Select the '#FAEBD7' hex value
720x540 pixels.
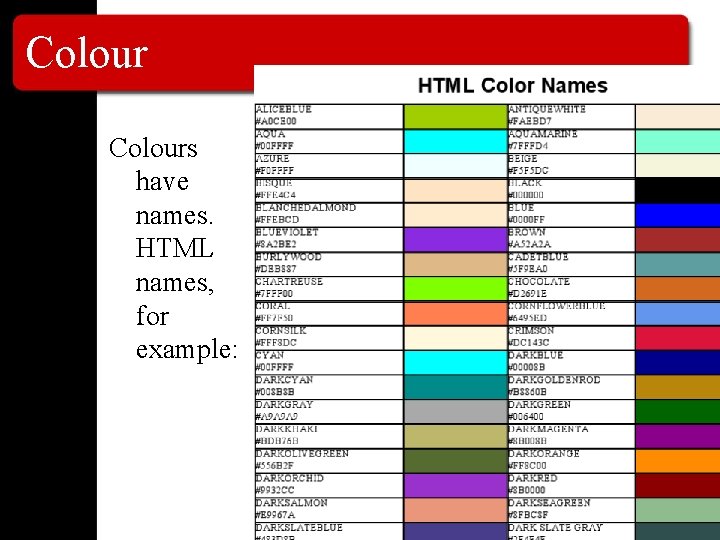click(x=529, y=121)
